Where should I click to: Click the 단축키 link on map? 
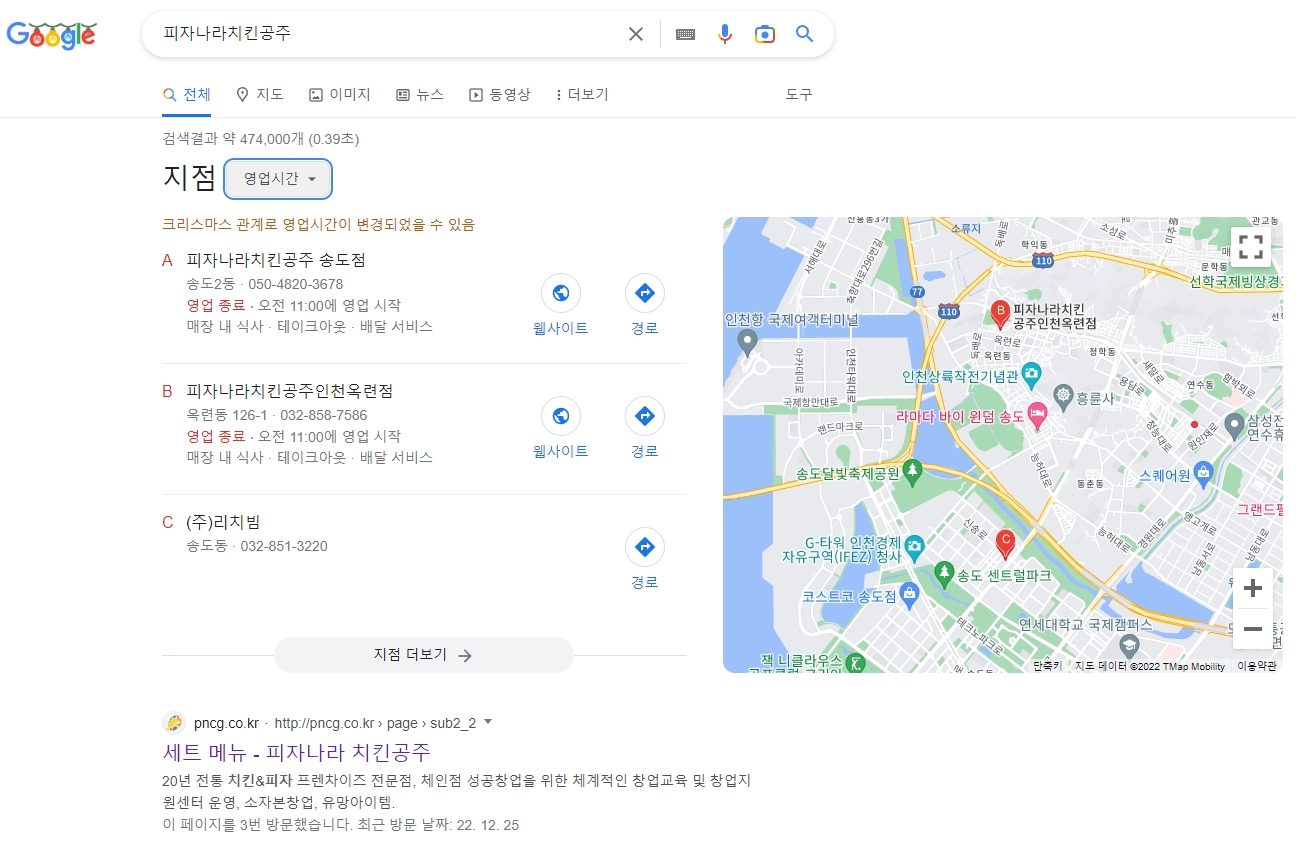click(1046, 666)
